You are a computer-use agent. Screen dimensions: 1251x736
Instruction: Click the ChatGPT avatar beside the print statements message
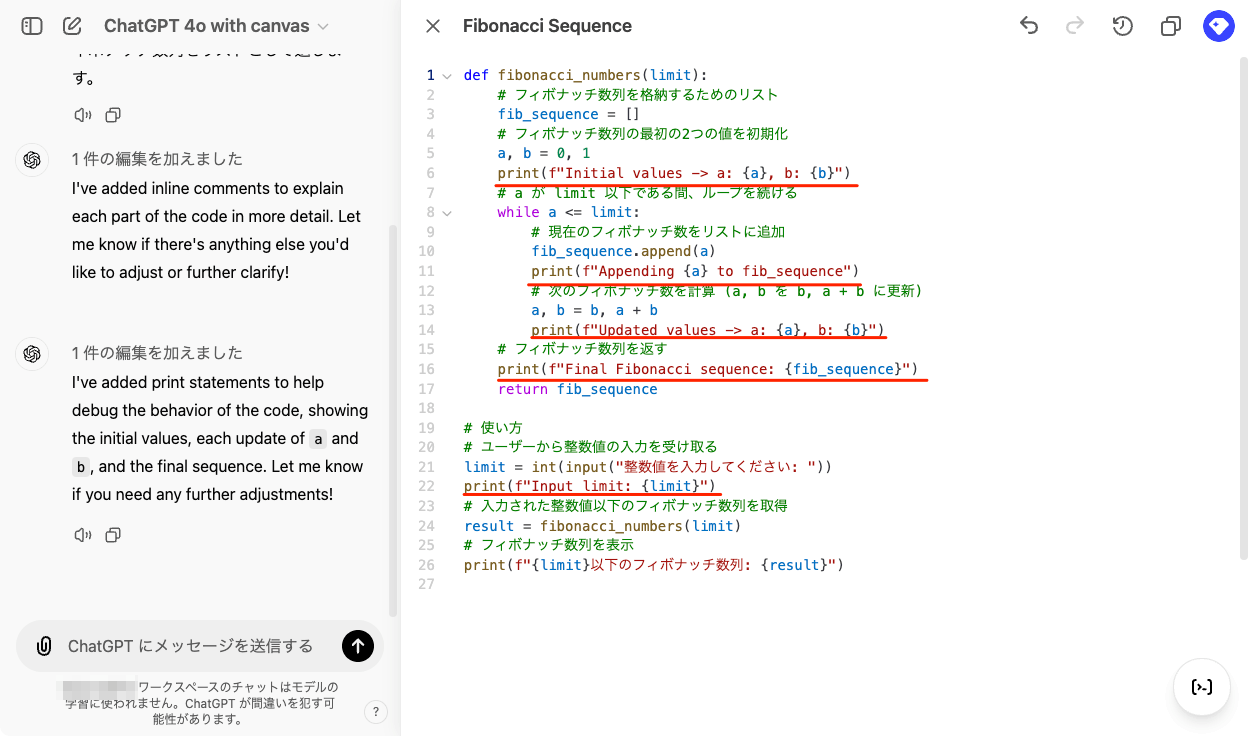coord(32,354)
